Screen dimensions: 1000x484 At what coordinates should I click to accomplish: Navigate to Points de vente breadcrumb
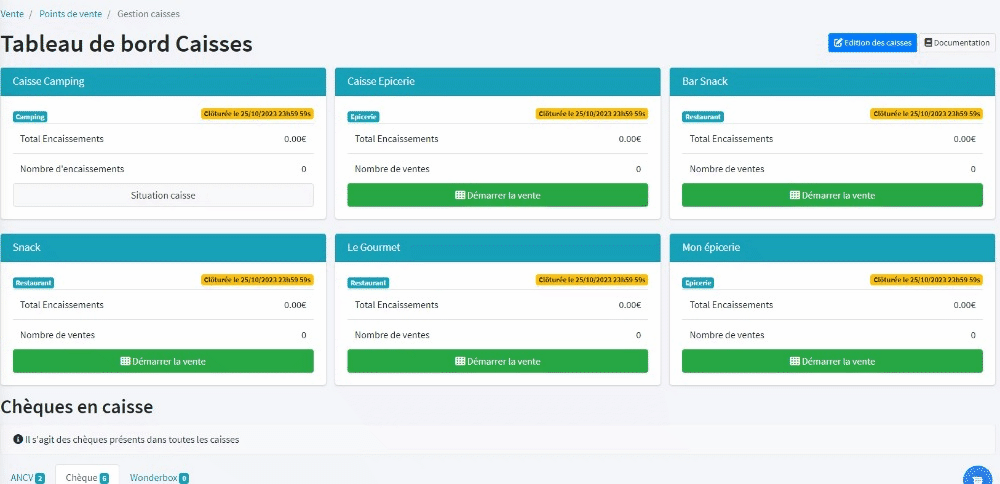click(69, 14)
